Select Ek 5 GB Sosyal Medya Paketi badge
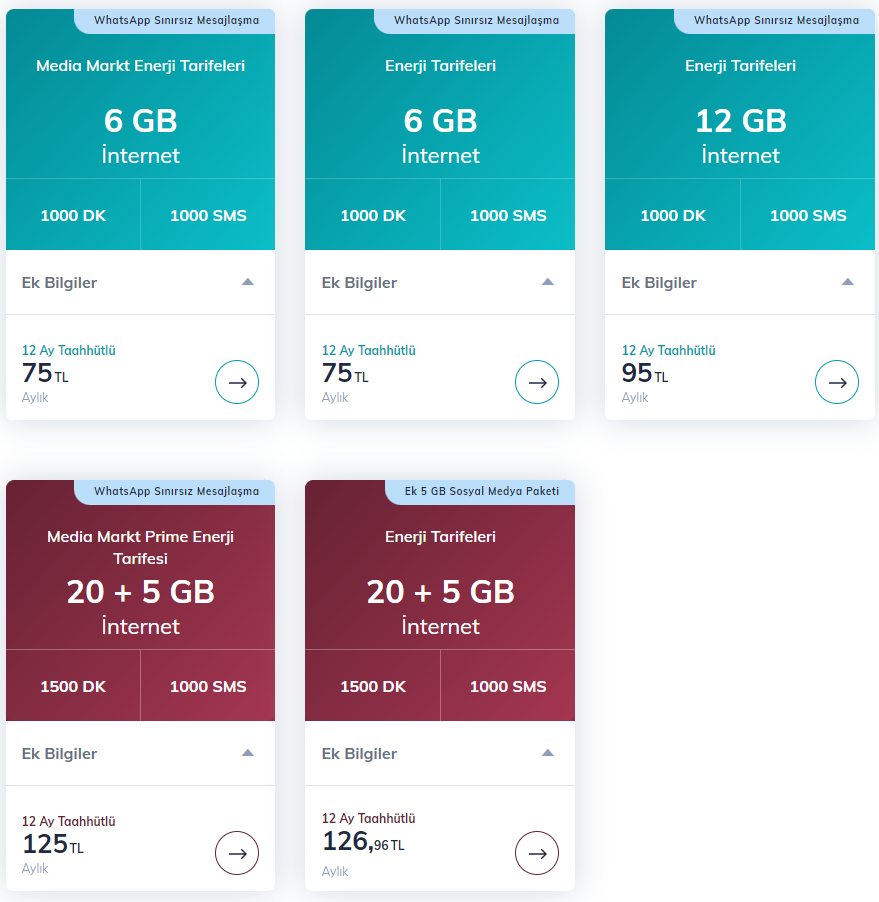Screen dimensions: 879x902 481,492
